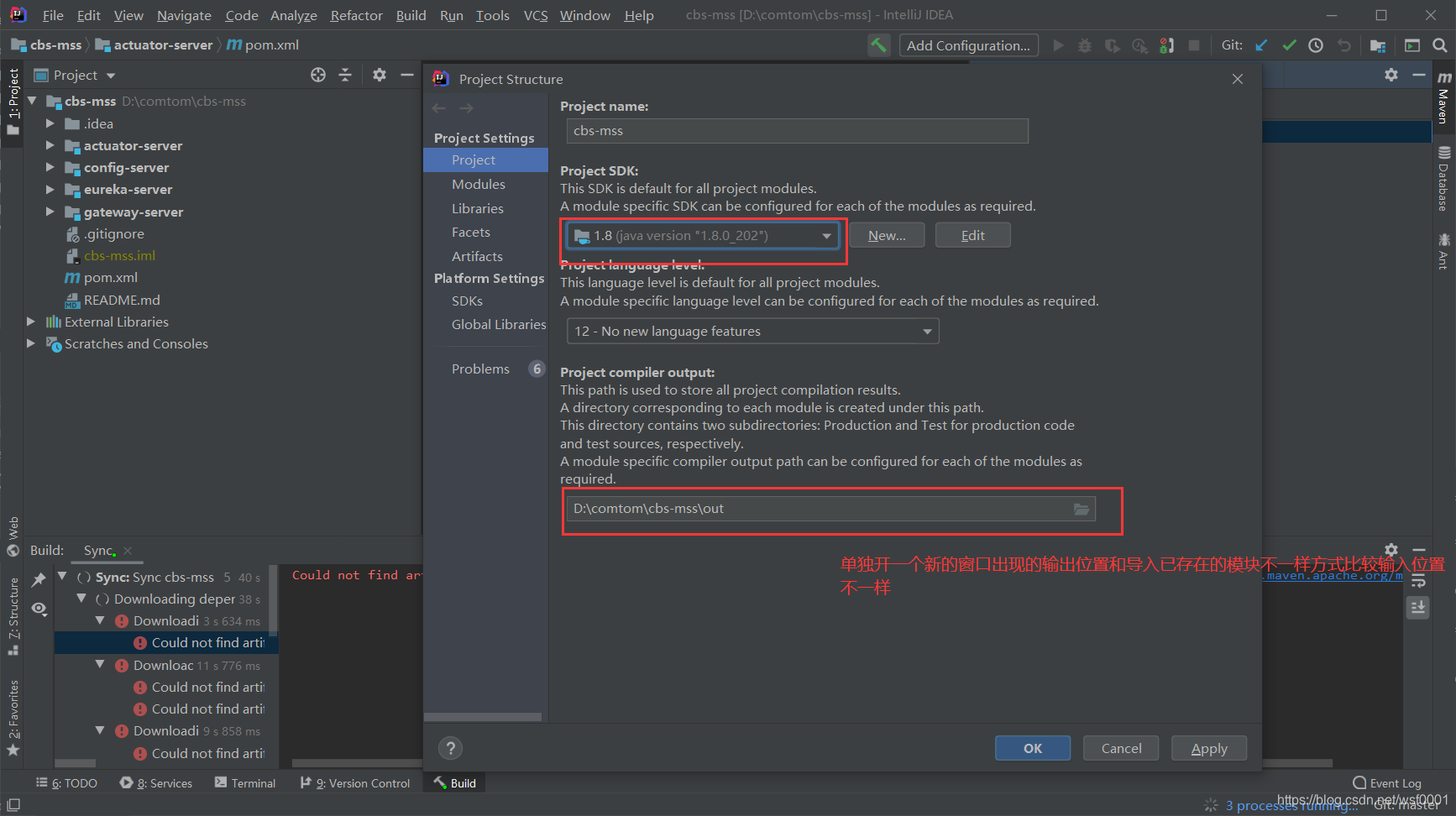Click the Debug bug icon in toolbar
The width and height of the screenshot is (1456, 816).
pyautogui.click(x=1085, y=45)
